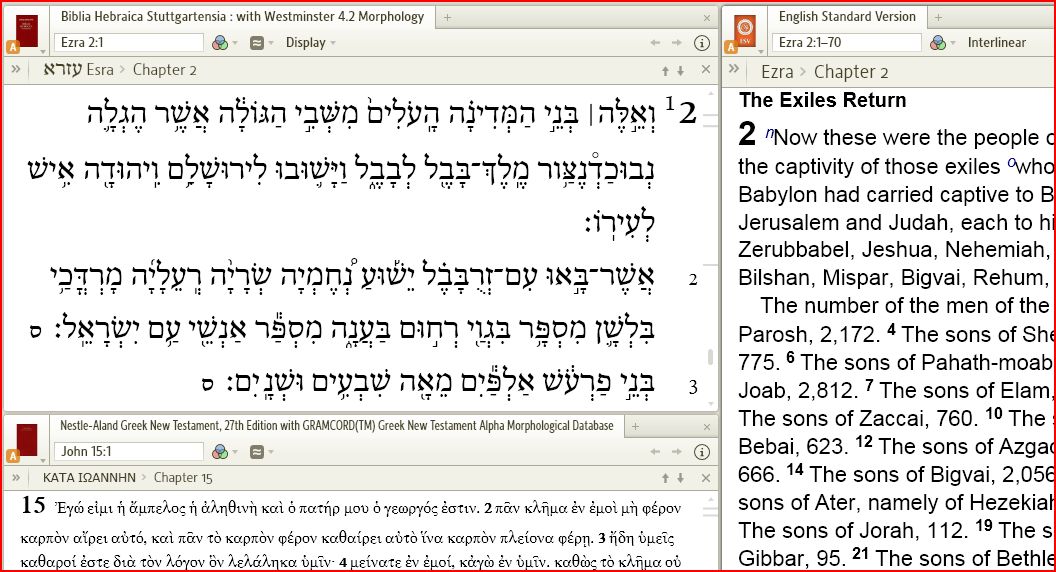
Task: Open the info icon of Nestle-Aland panel
Action: coord(701,451)
